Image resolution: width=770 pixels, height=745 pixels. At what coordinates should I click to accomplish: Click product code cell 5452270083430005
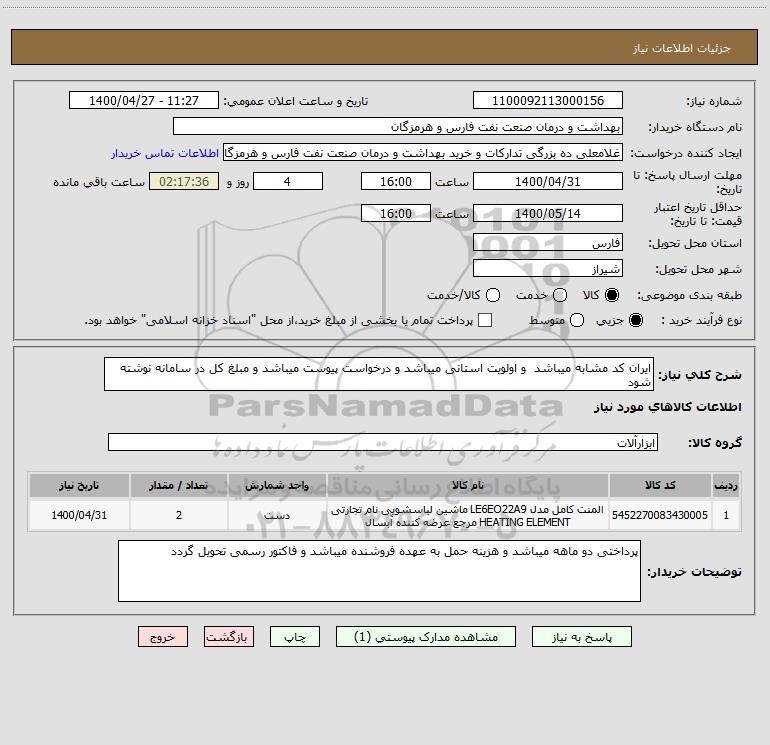tap(660, 515)
